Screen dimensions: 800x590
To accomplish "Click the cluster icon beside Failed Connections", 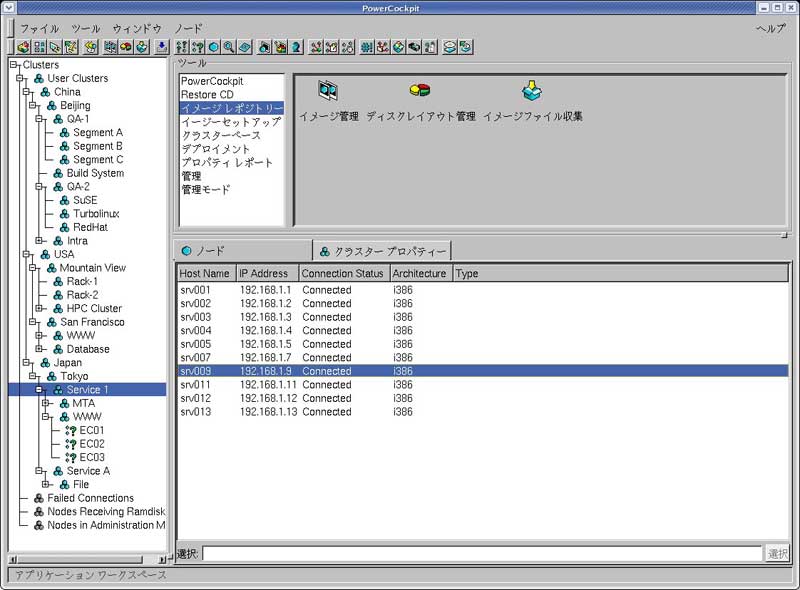I will (39, 498).
